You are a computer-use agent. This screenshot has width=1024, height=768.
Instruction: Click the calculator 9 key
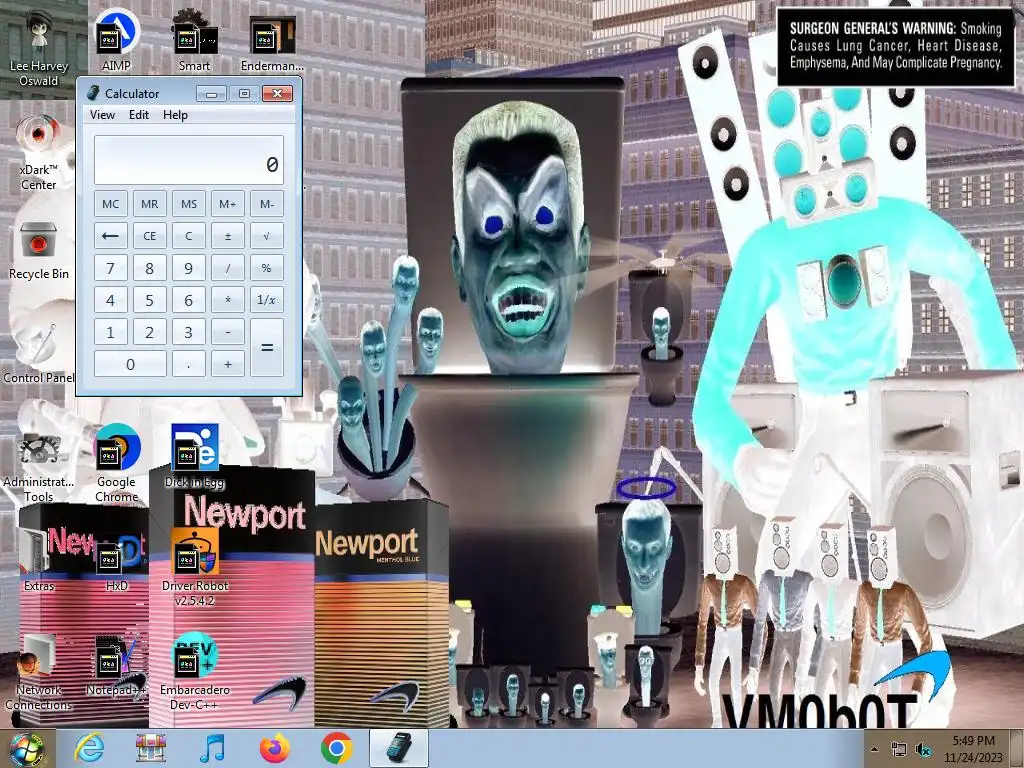tap(189, 268)
